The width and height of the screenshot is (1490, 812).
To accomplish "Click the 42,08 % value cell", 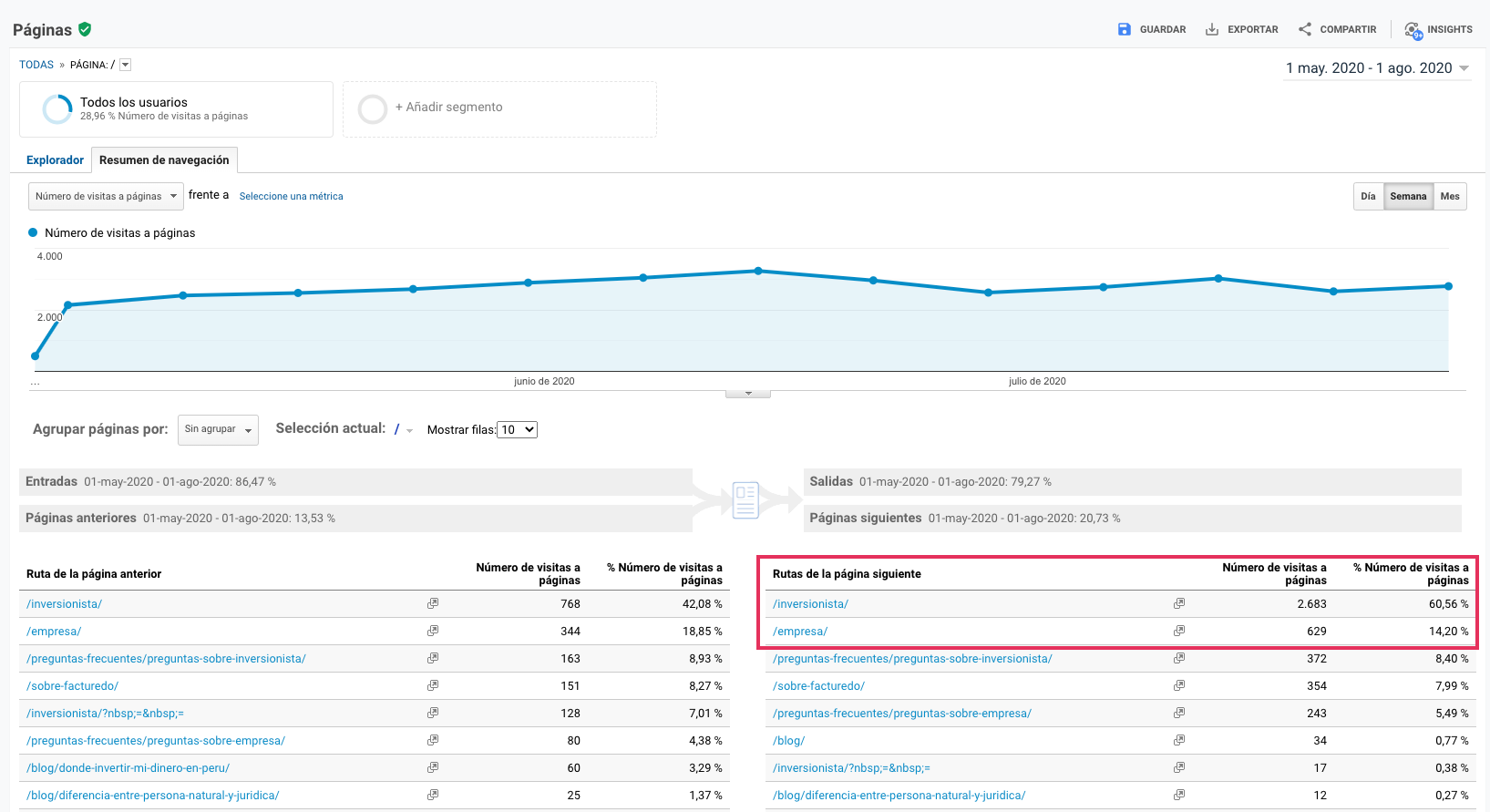I will coord(702,603).
